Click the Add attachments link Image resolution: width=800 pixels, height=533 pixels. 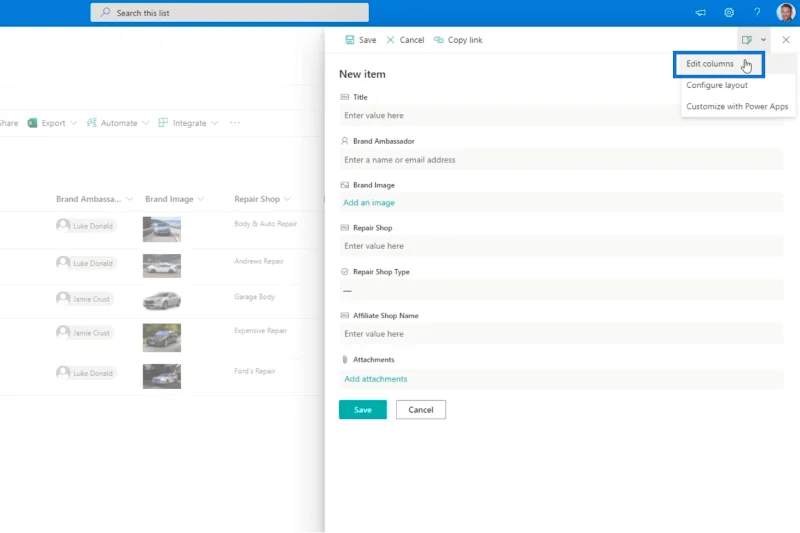coord(376,379)
